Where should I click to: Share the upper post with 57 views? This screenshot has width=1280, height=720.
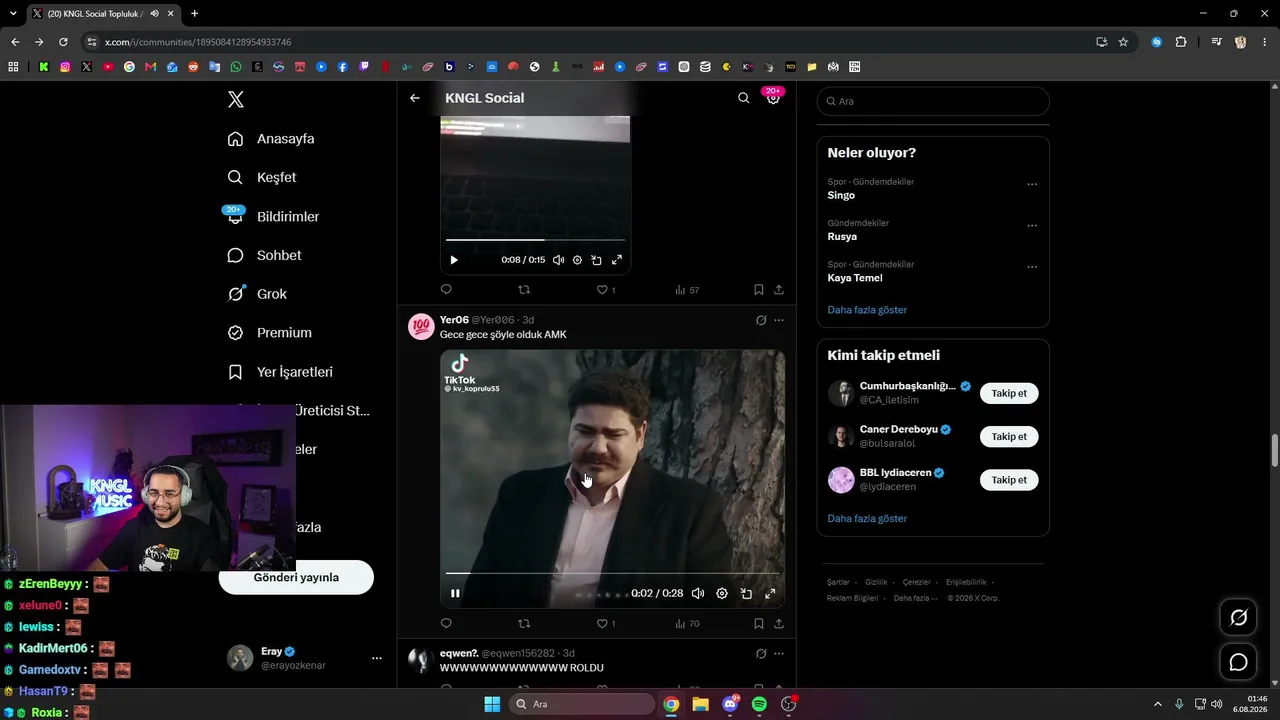[779, 290]
